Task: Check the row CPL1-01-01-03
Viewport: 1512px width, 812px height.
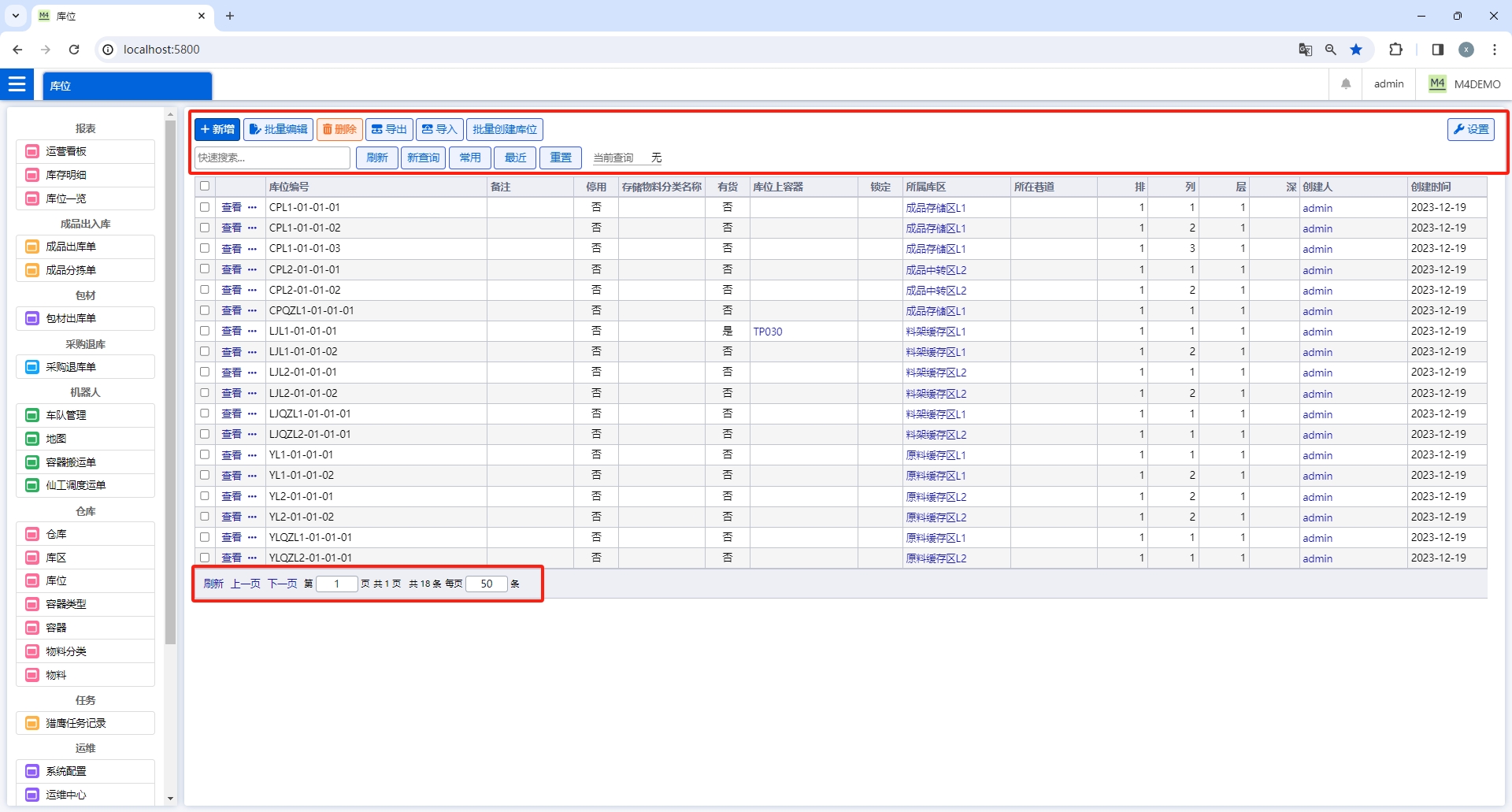Action: coord(205,248)
